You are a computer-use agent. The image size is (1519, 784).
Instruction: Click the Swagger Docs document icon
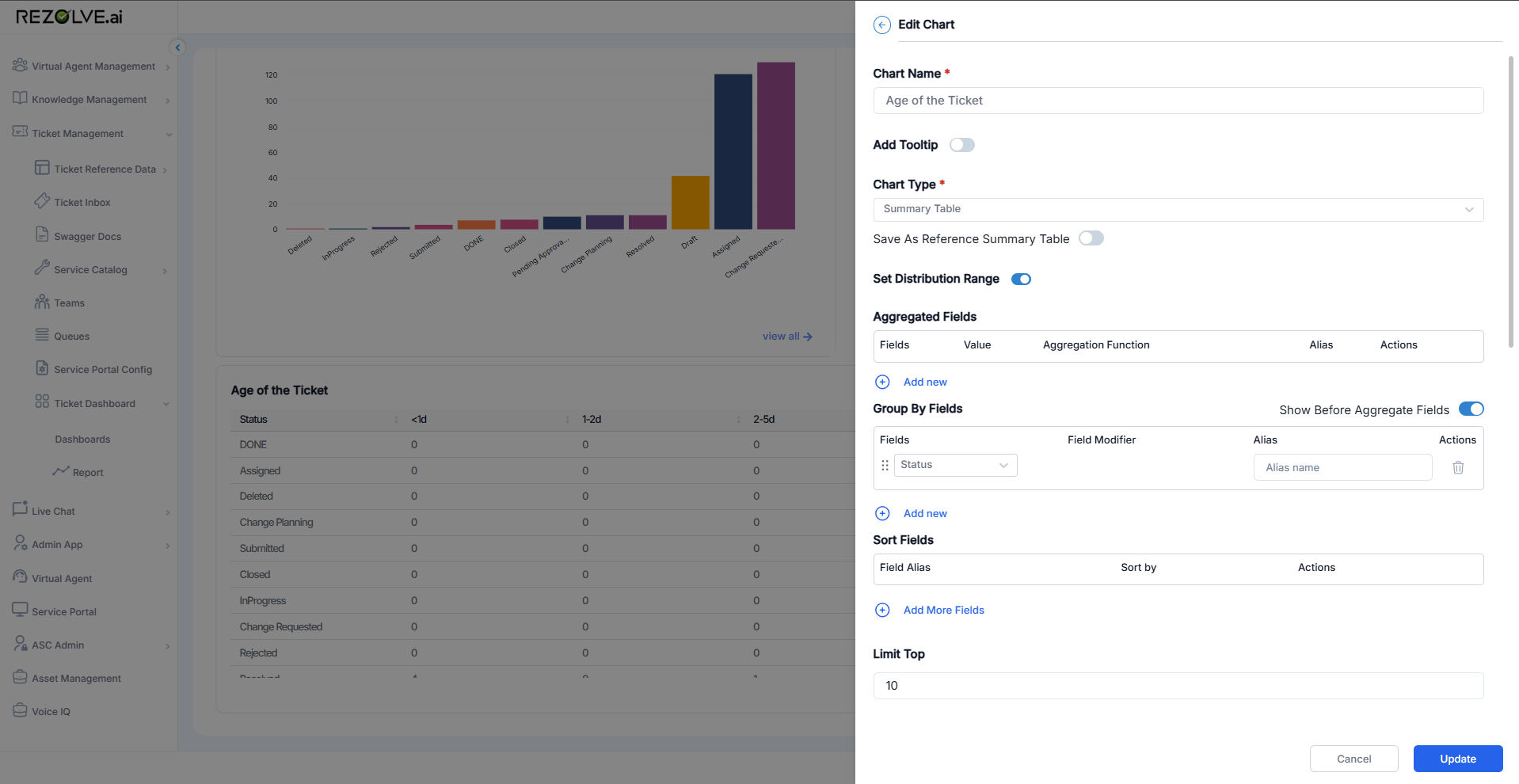pyautogui.click(x=42, y=234)
